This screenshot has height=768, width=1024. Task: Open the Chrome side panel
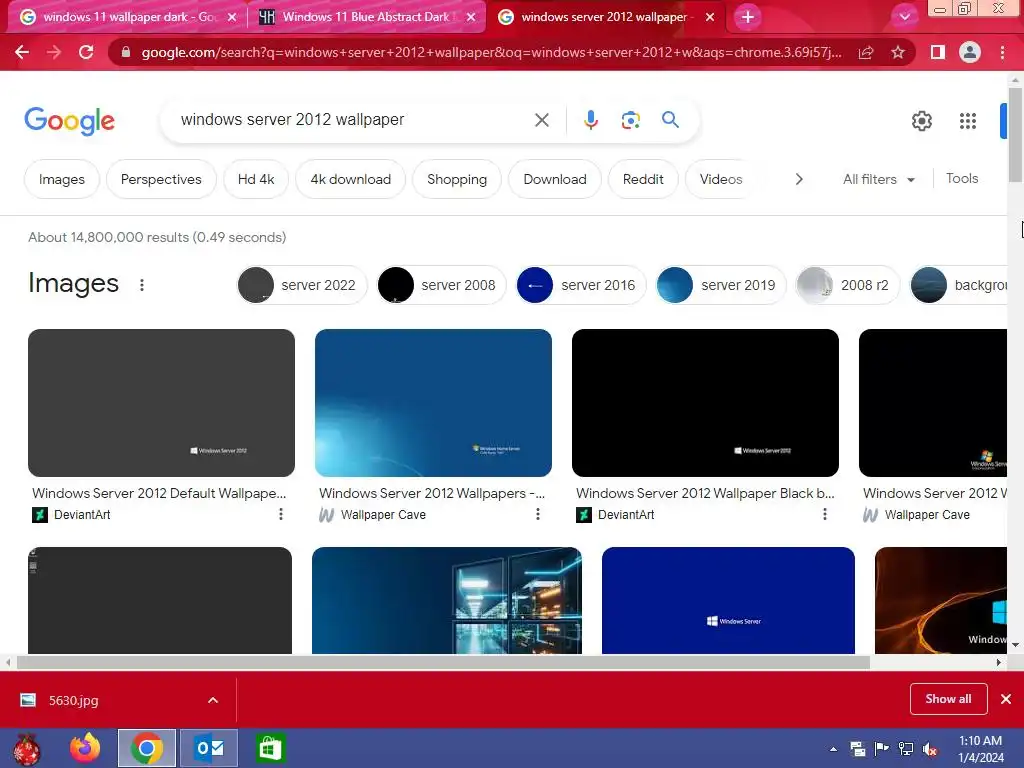point(938,52)
